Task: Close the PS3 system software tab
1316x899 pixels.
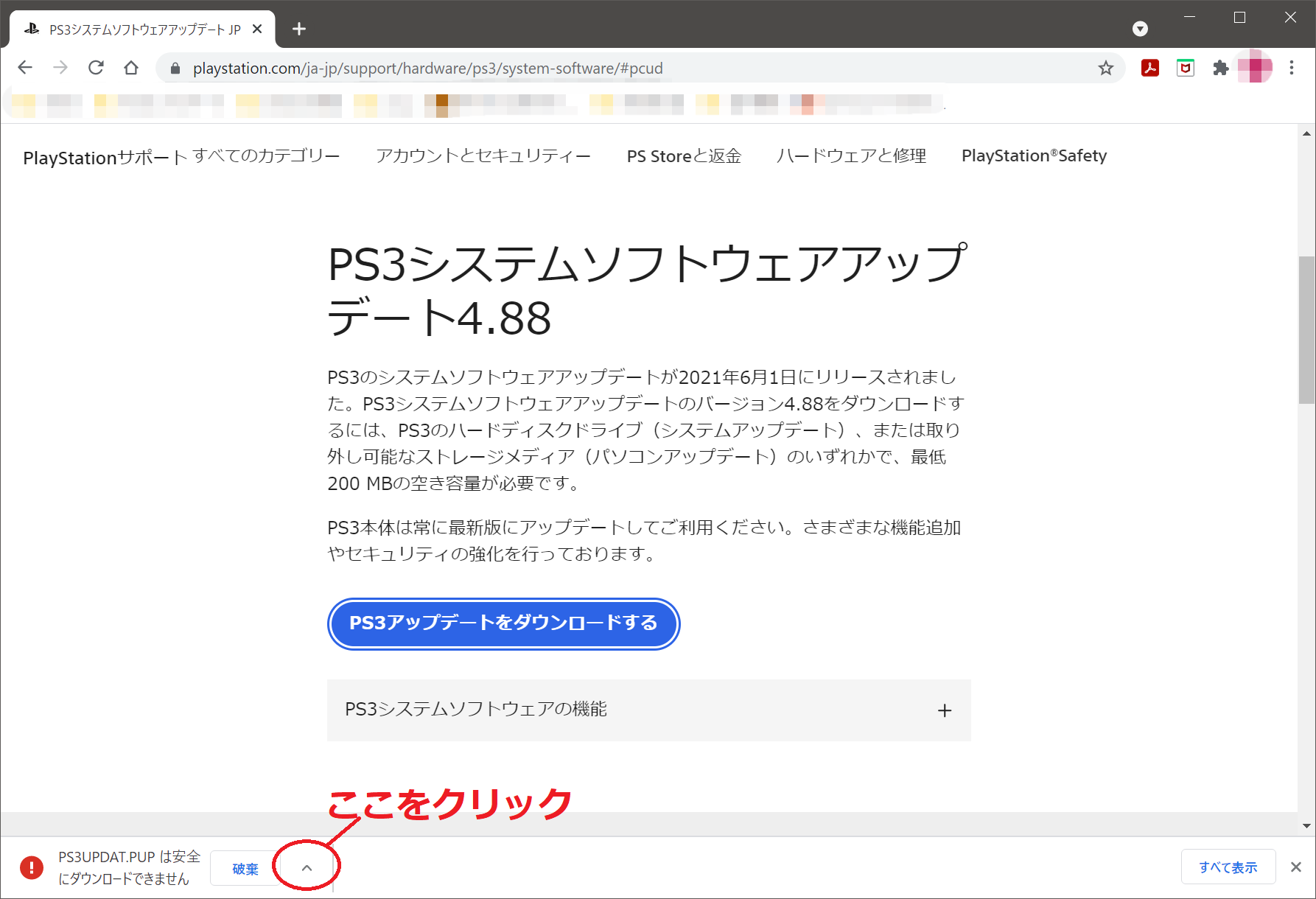Action: (x=257, y=29)
